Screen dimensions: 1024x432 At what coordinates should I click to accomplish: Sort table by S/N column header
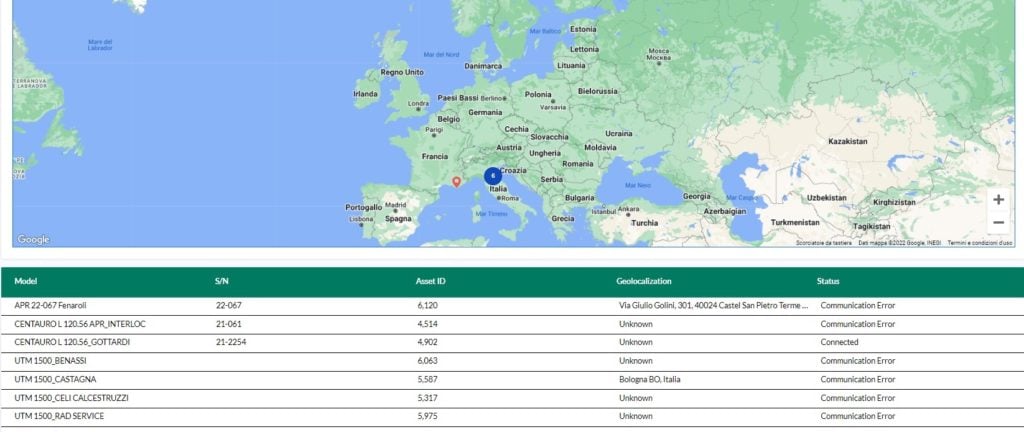click(x=221, y=281)
